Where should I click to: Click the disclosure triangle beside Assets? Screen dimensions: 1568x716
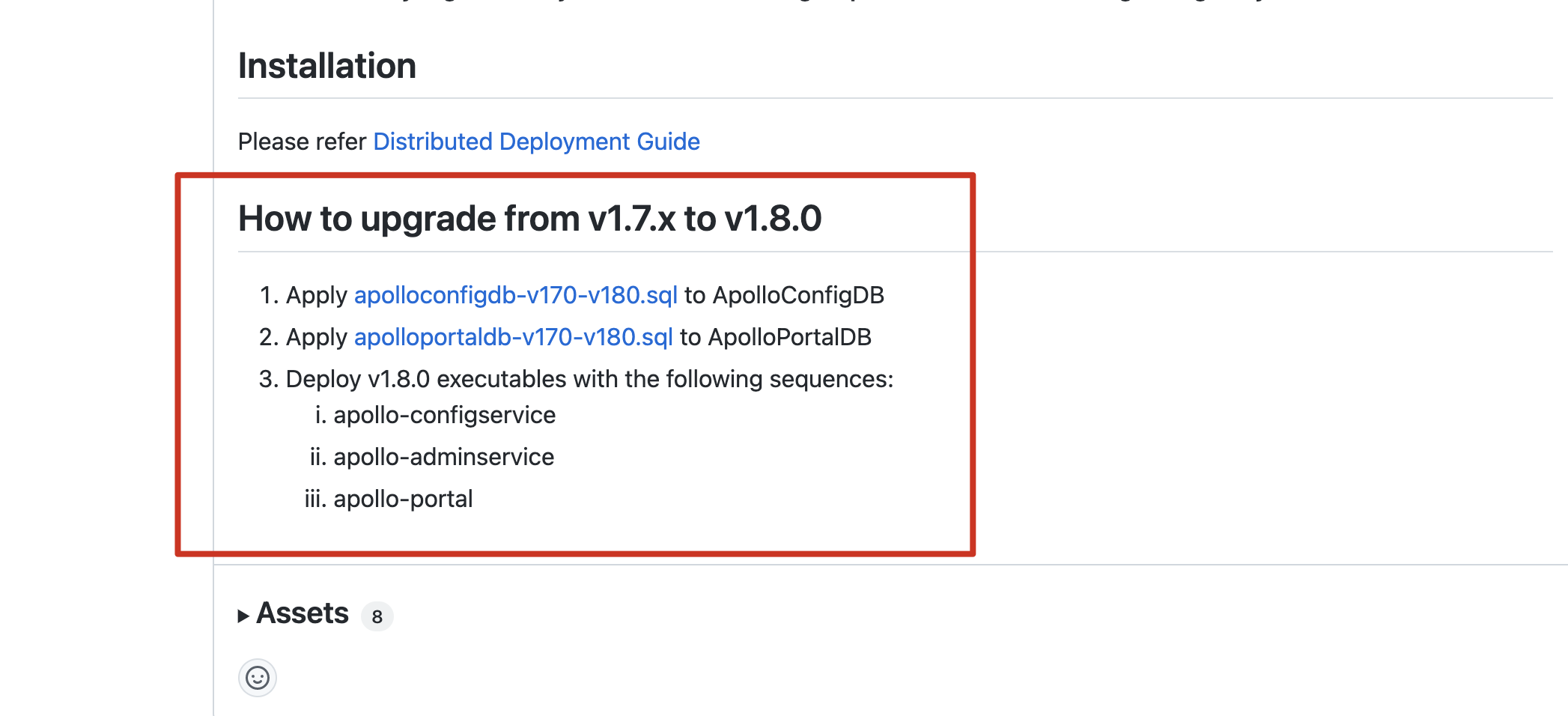pos(243,615)
